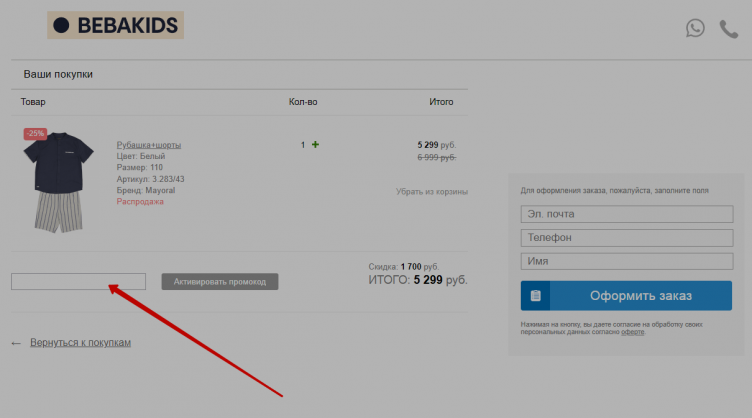Follow the Вернуться к покупкам link

(80, 343)
